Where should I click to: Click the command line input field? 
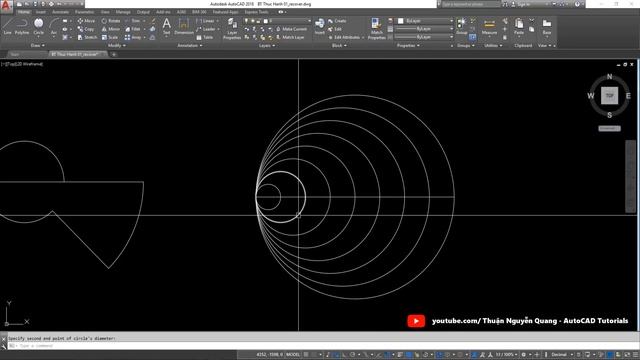322,346
